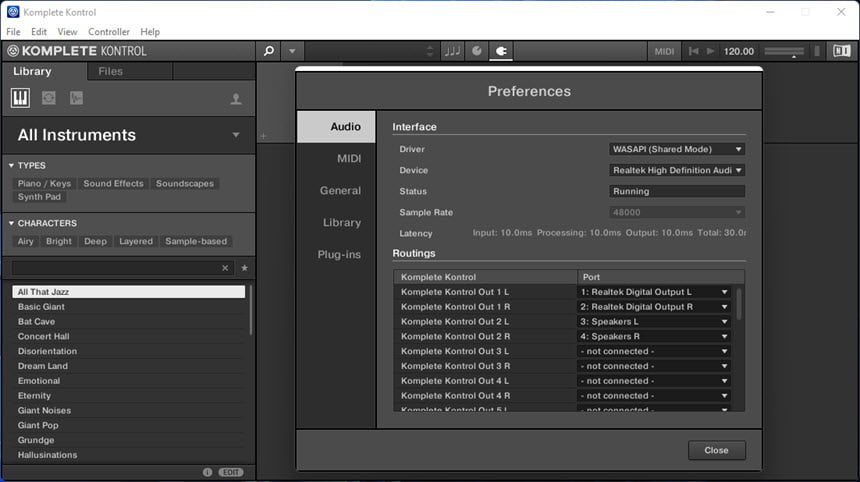Select the Concert Hall preset
This screenshot has height=482, width=860.
click(128, 336)
